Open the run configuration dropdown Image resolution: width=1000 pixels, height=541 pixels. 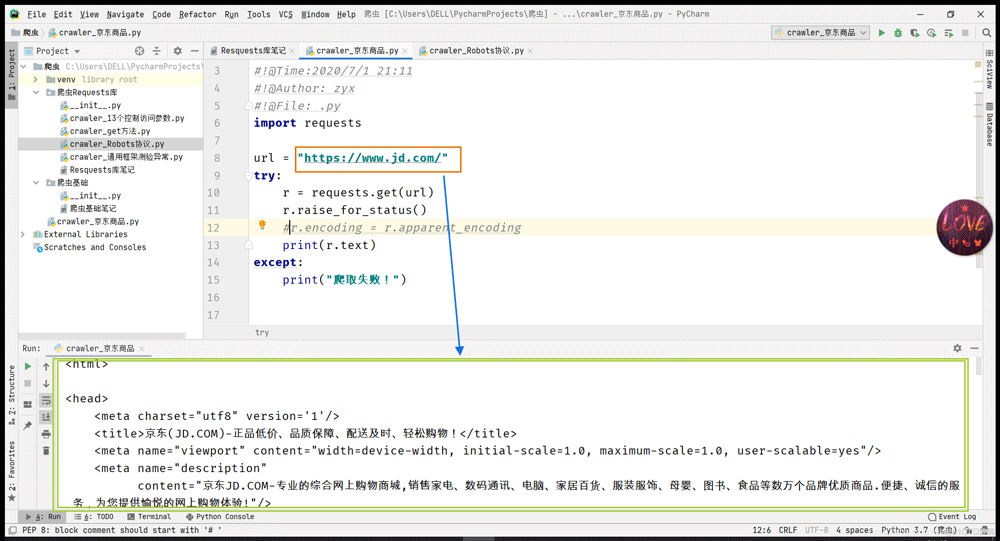820,33
